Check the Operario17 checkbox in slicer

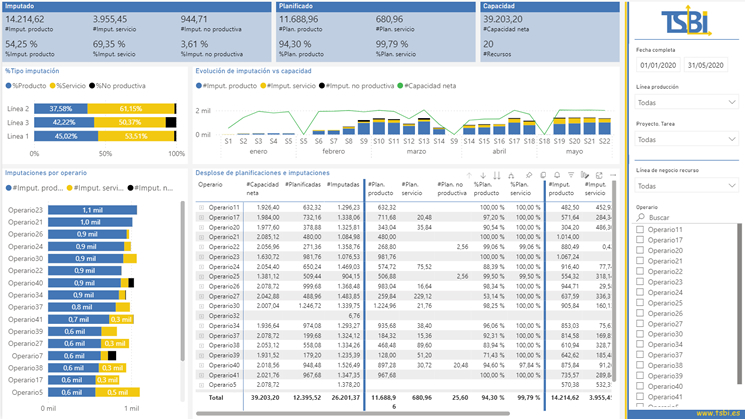point(640,240)
